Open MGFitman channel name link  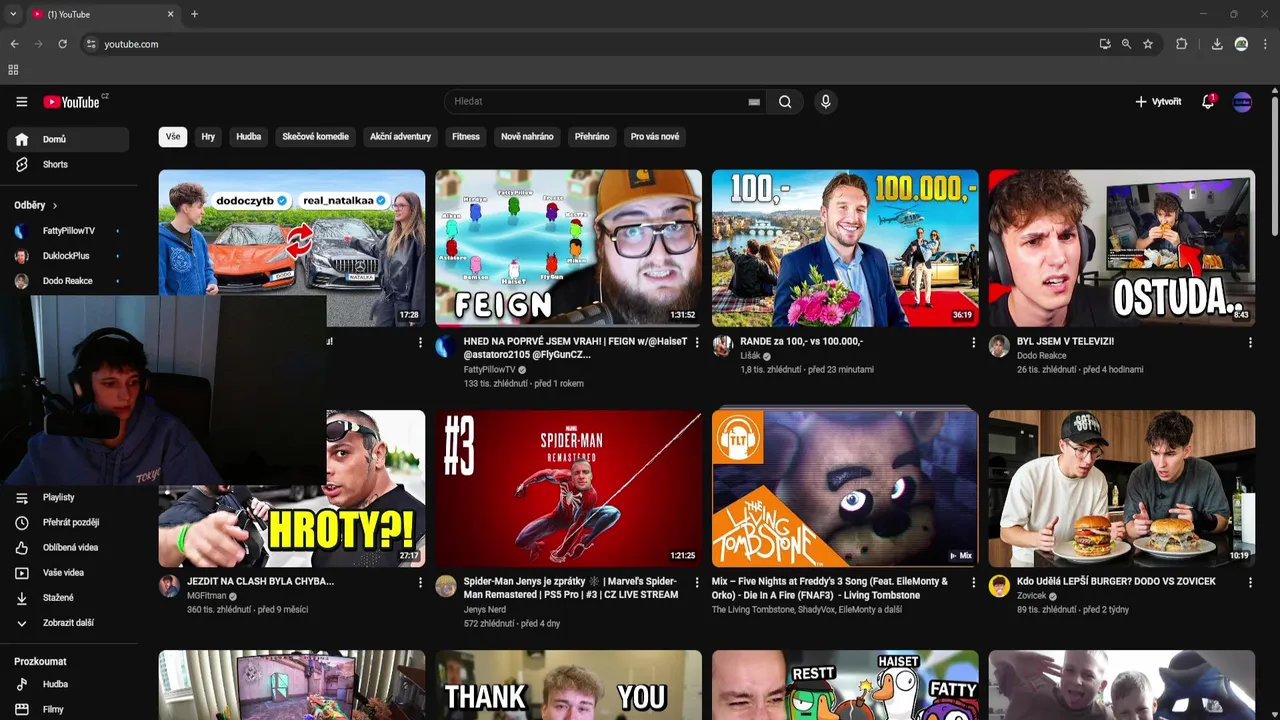(207, 596)
